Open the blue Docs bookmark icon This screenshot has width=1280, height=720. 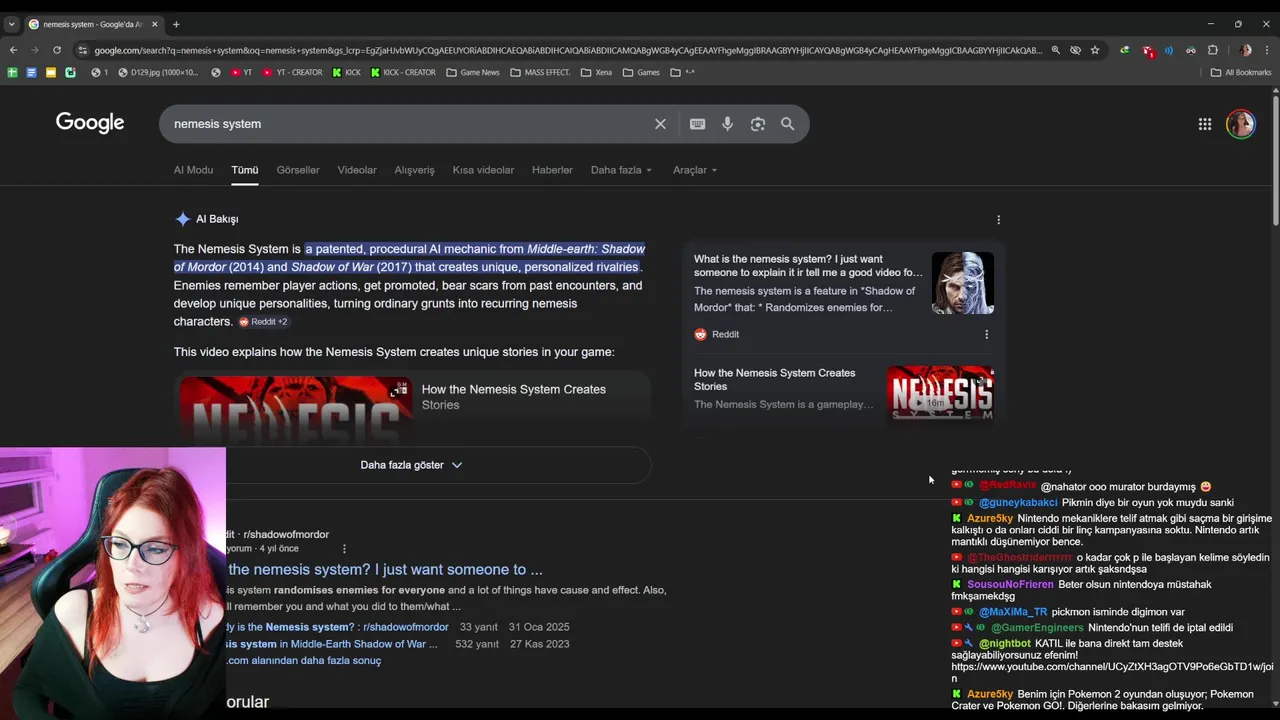pos(31,72)
